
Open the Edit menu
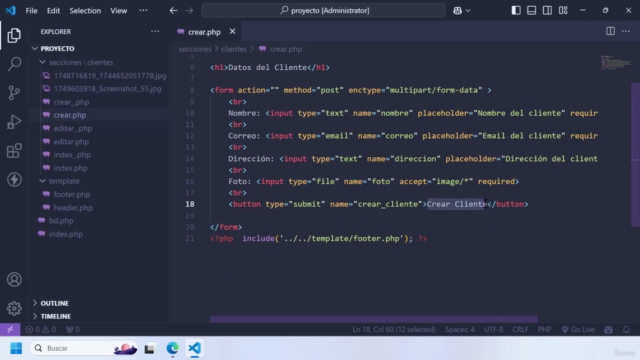tap(53, 11)
